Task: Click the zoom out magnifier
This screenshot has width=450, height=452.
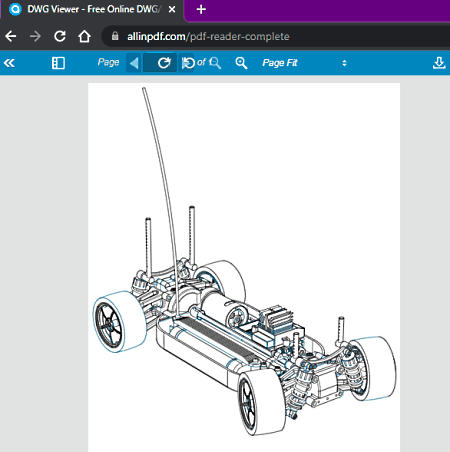Action: (215, 63)
